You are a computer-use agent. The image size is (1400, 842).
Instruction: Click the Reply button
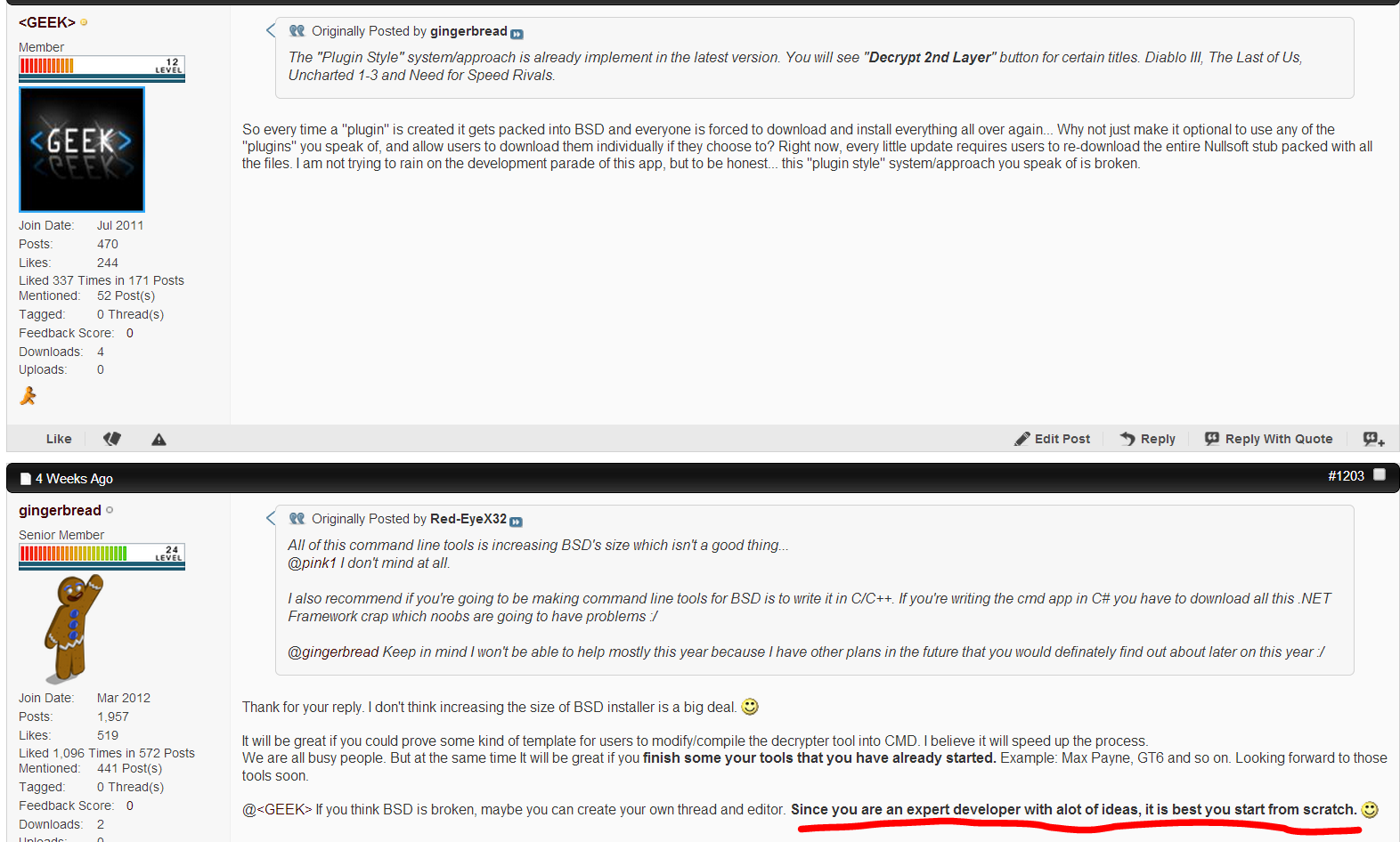(1147, 439)
